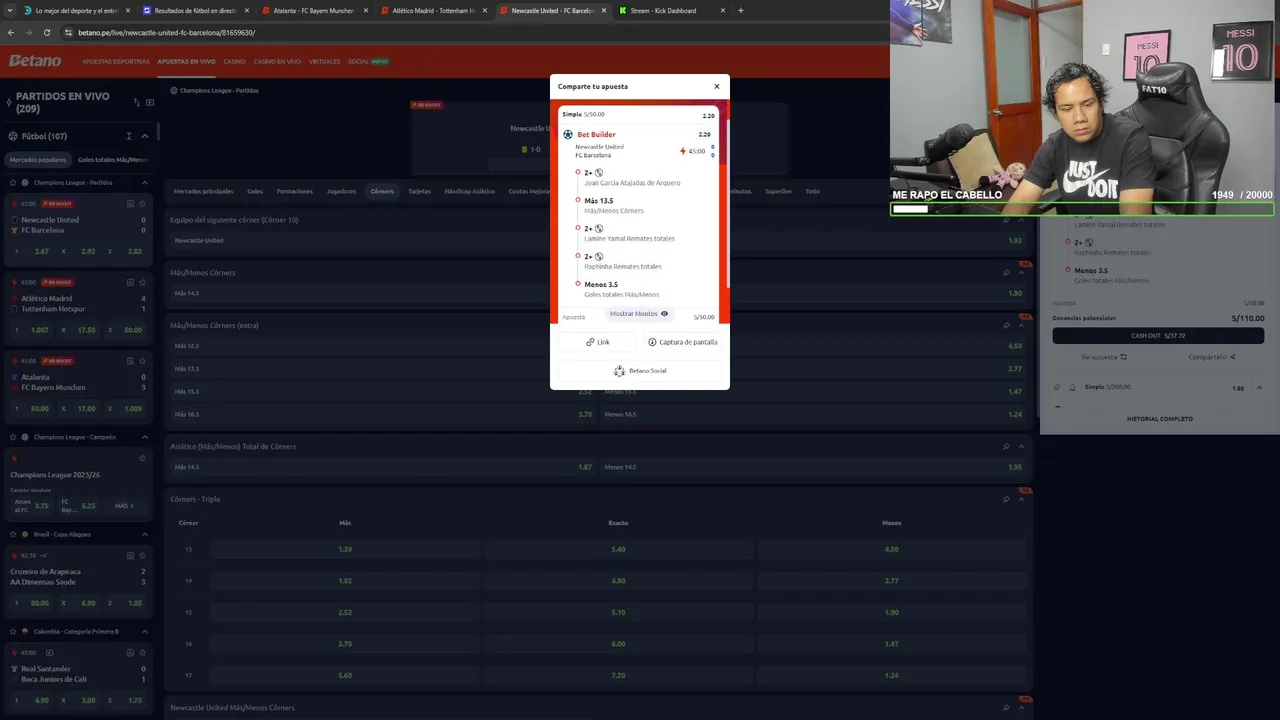Click the live lightning icon beside 45:00
The image size is (1280, 720).
coord(683,151)
